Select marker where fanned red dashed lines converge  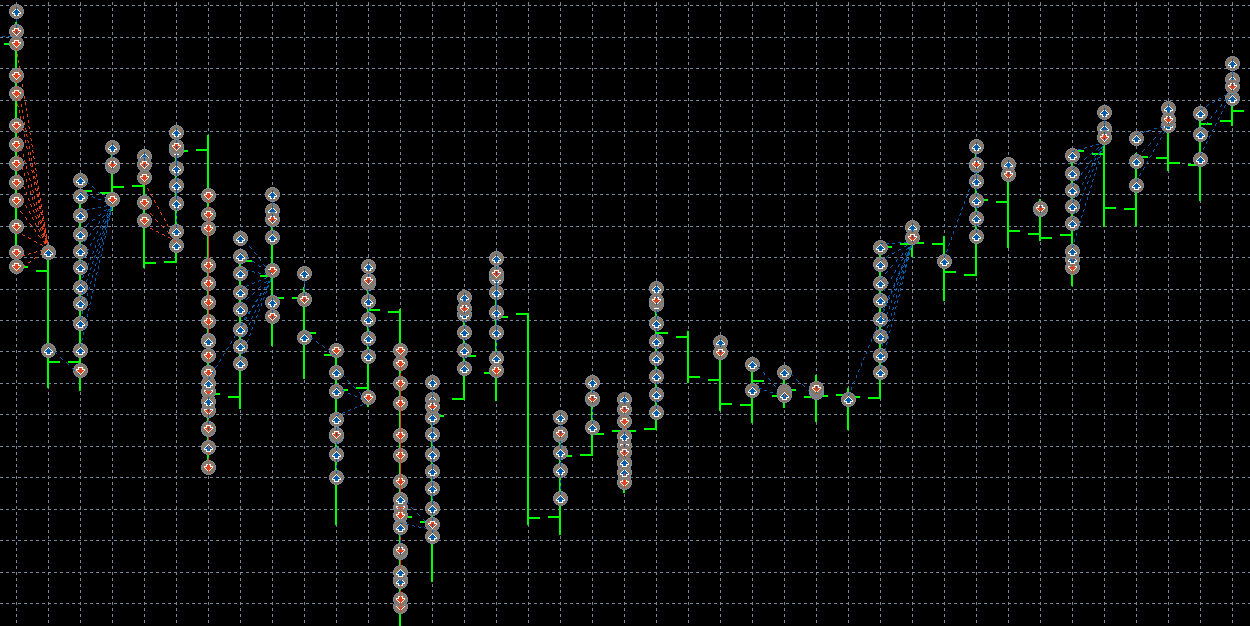tap(48, 252)
